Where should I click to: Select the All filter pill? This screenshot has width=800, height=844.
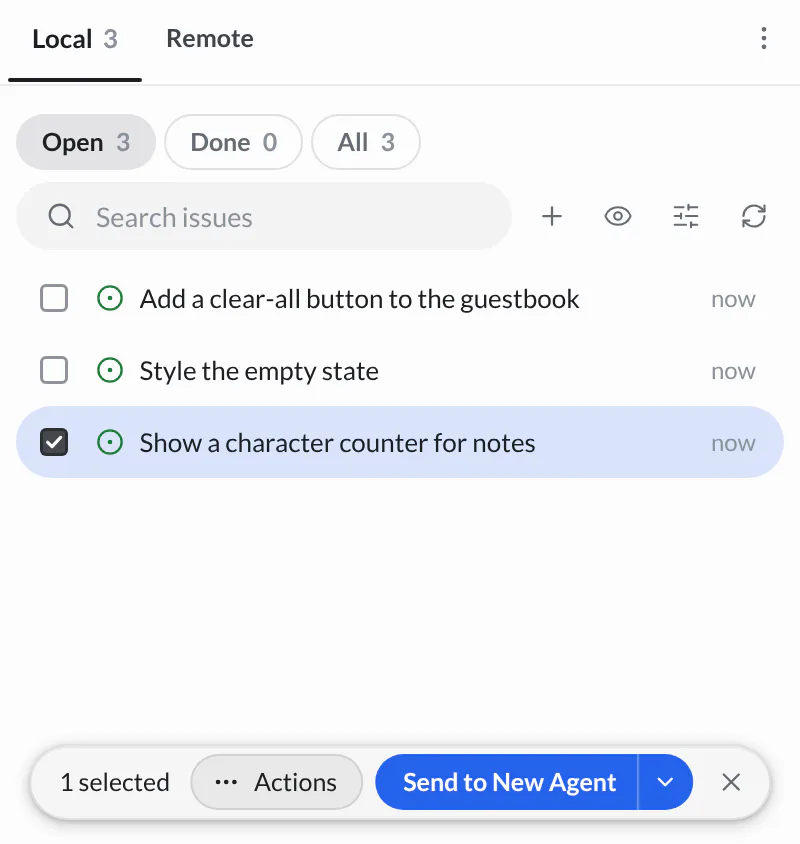pos(366,142)
